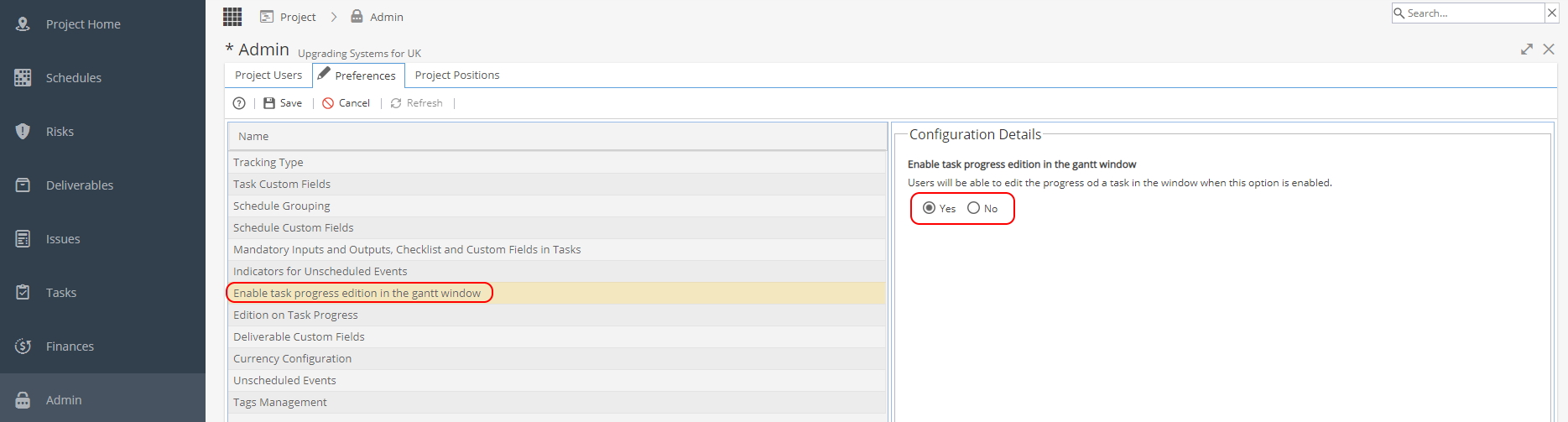Open Tags Management preference
Viewport: 1568px width, 422px height.
(557, 402)
